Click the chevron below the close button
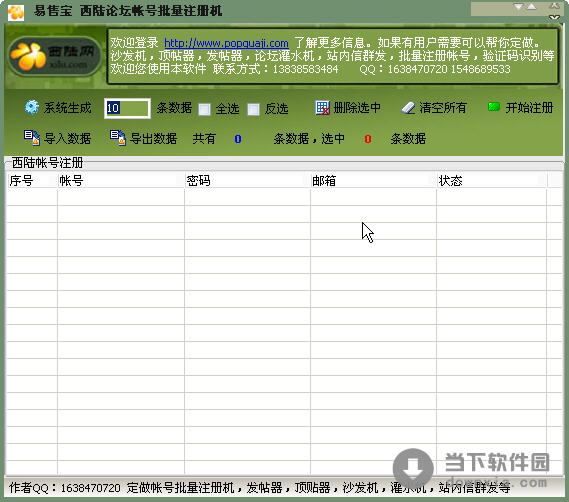The width and height of the screenshot is (569, 502). tap(554, 17)
